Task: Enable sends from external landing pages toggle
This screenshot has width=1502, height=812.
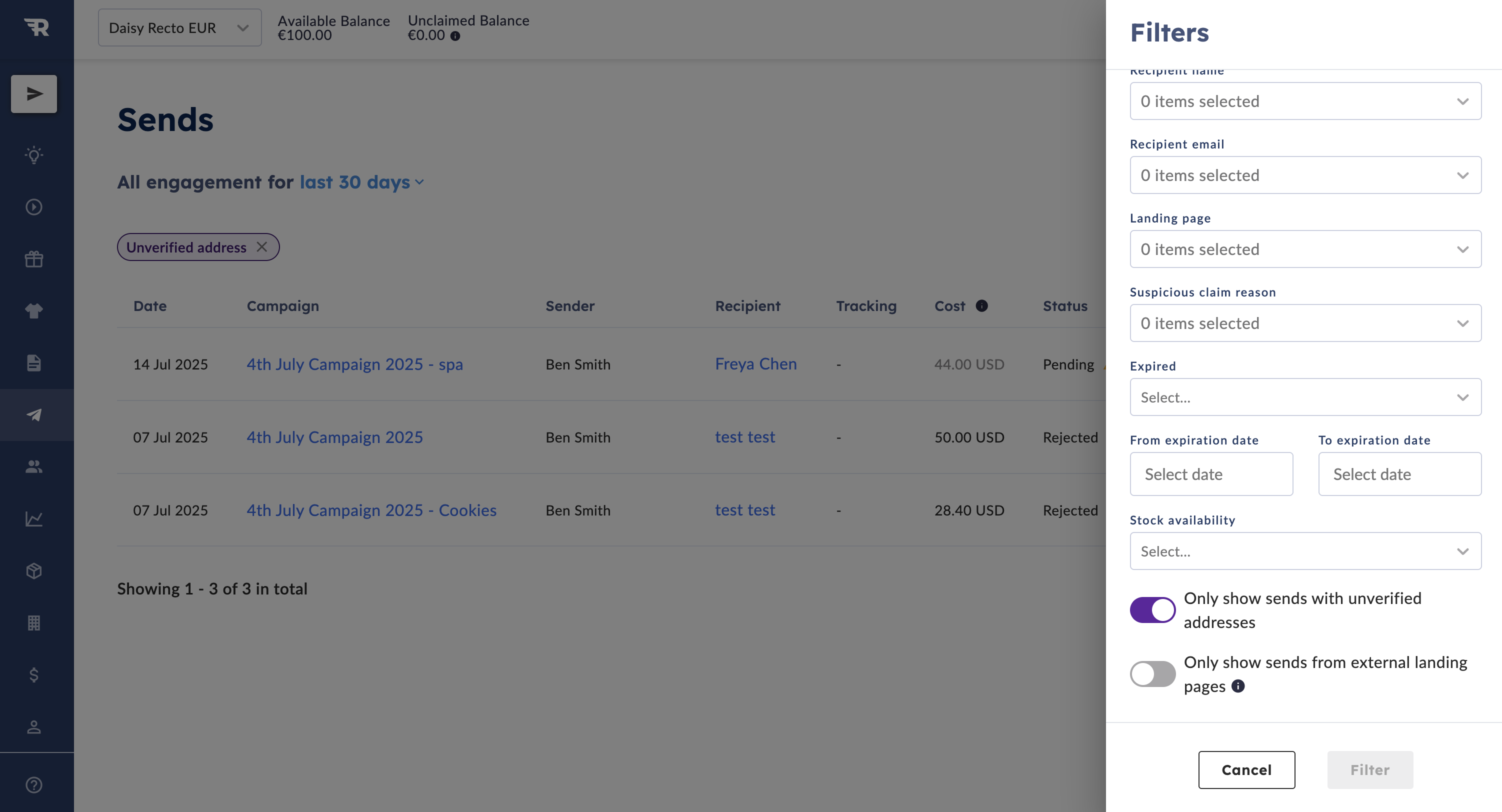Action: [x=1152, y=674]
